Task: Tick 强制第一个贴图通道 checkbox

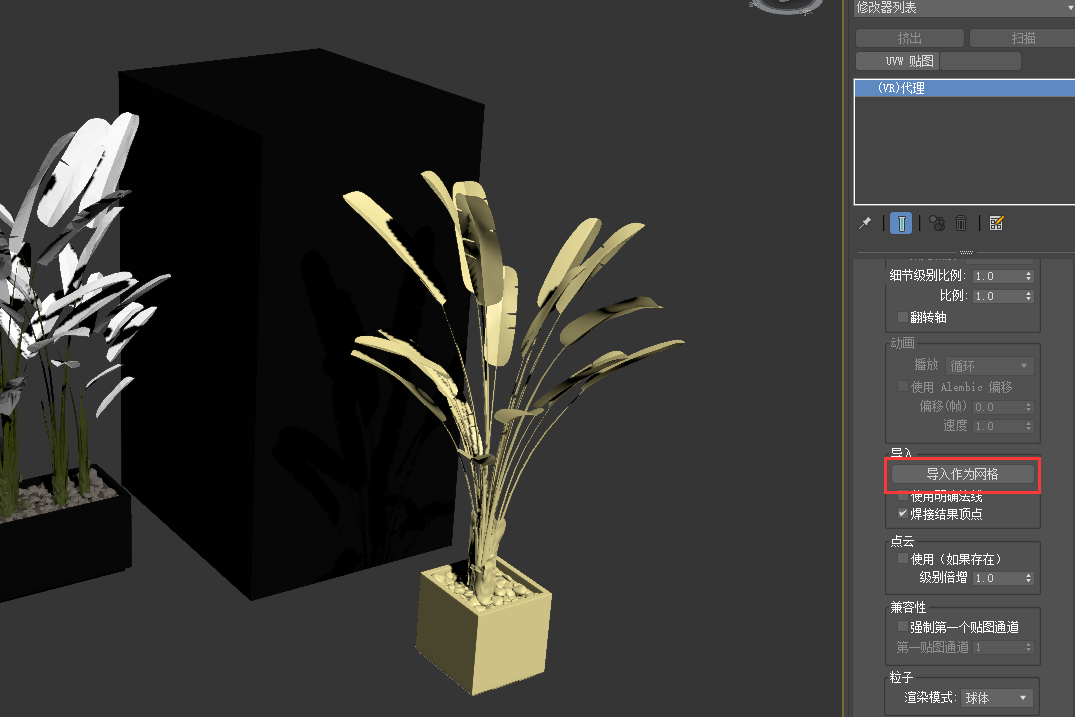Action: tap(903, 627)
